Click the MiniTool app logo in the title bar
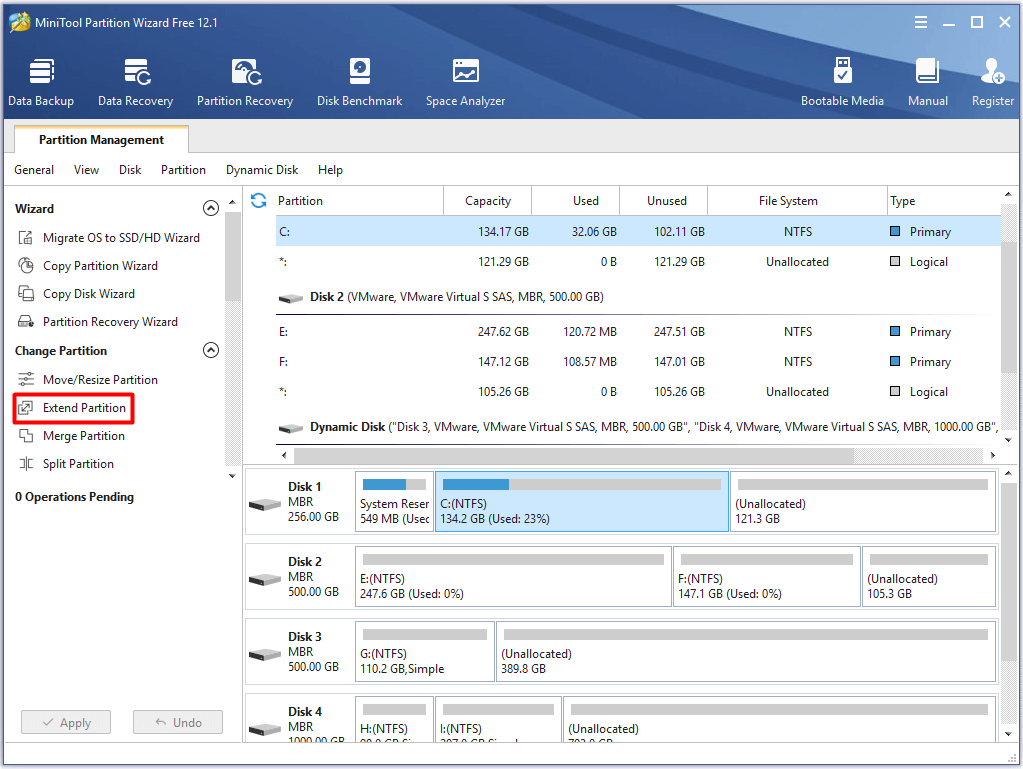Image resolution: width=1023 pixels, height=769 pixels. [x=20, y=22]
